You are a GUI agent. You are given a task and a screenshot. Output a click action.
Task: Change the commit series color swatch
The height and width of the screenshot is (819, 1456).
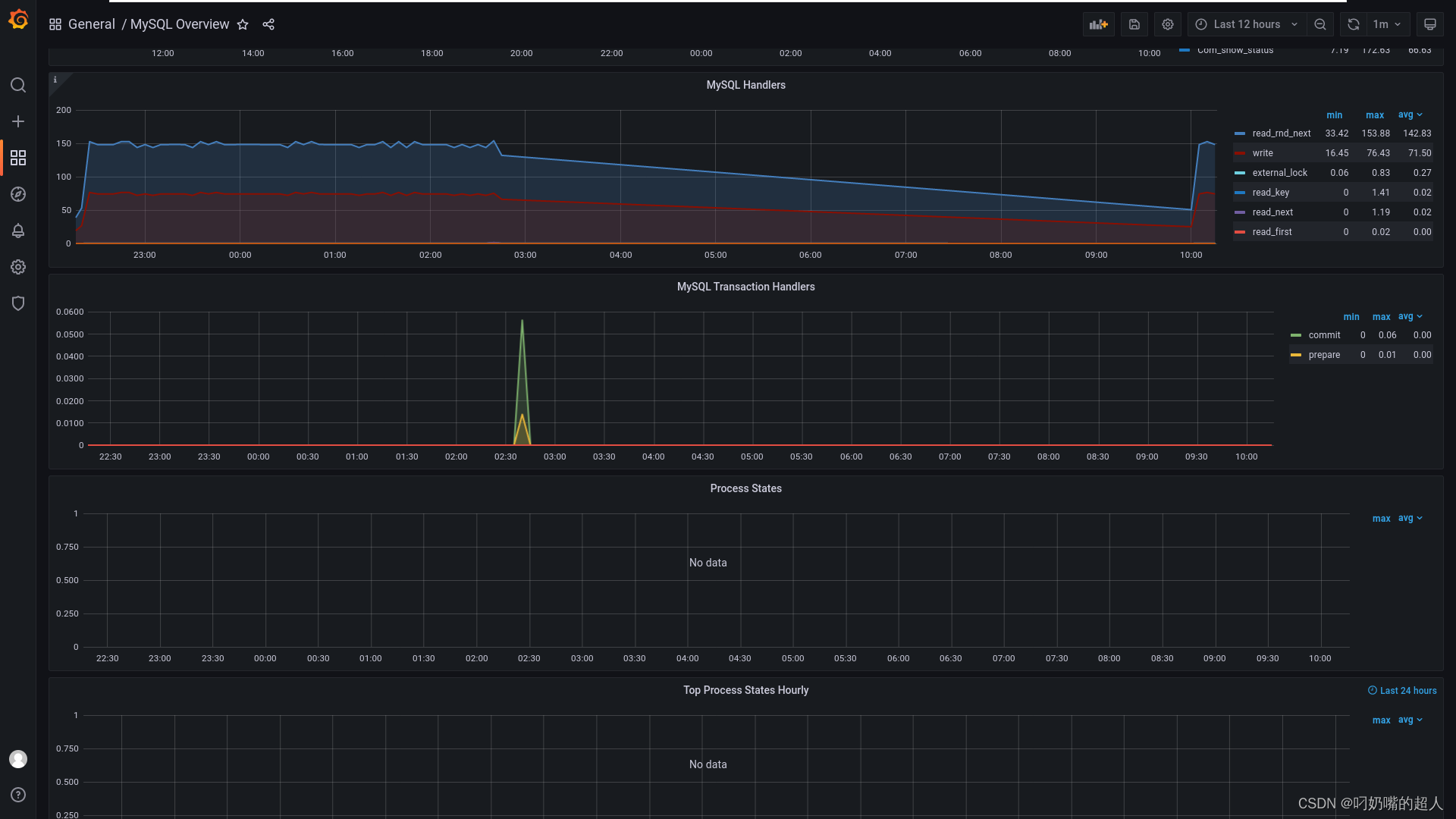pyautogui.click(x=1296, y=335)
